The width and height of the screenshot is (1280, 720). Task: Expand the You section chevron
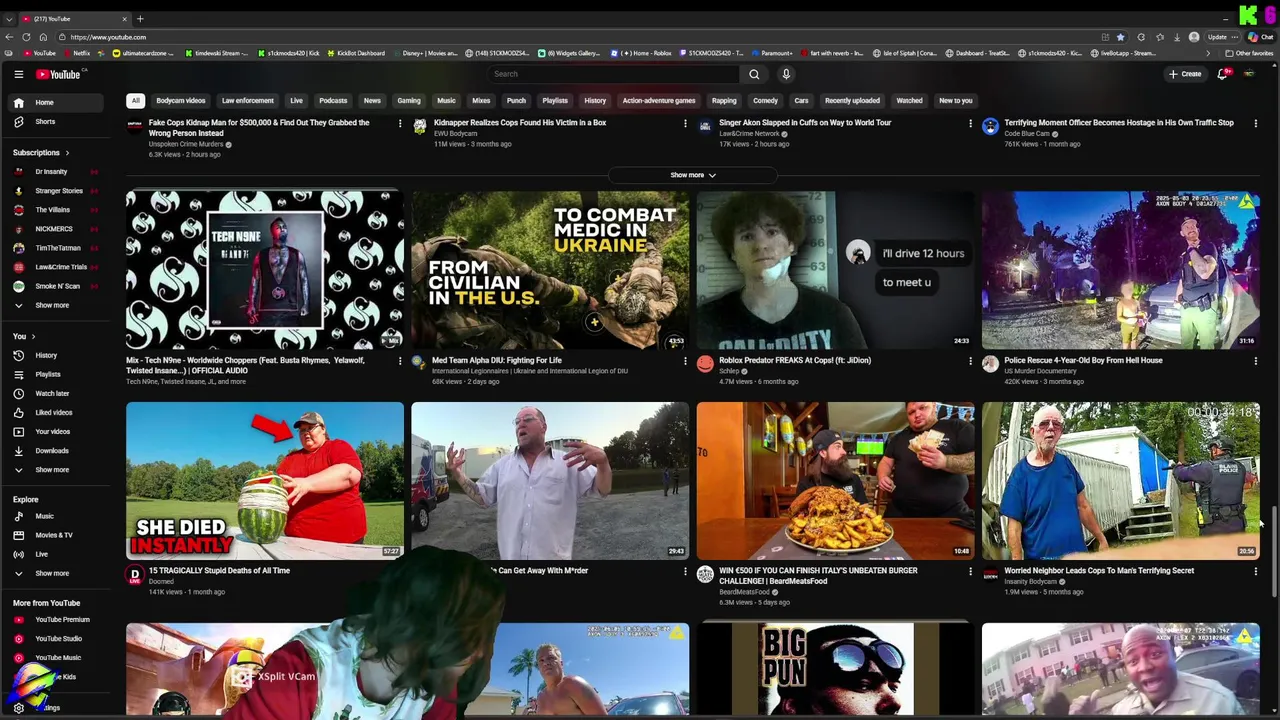tap(33, 337)
